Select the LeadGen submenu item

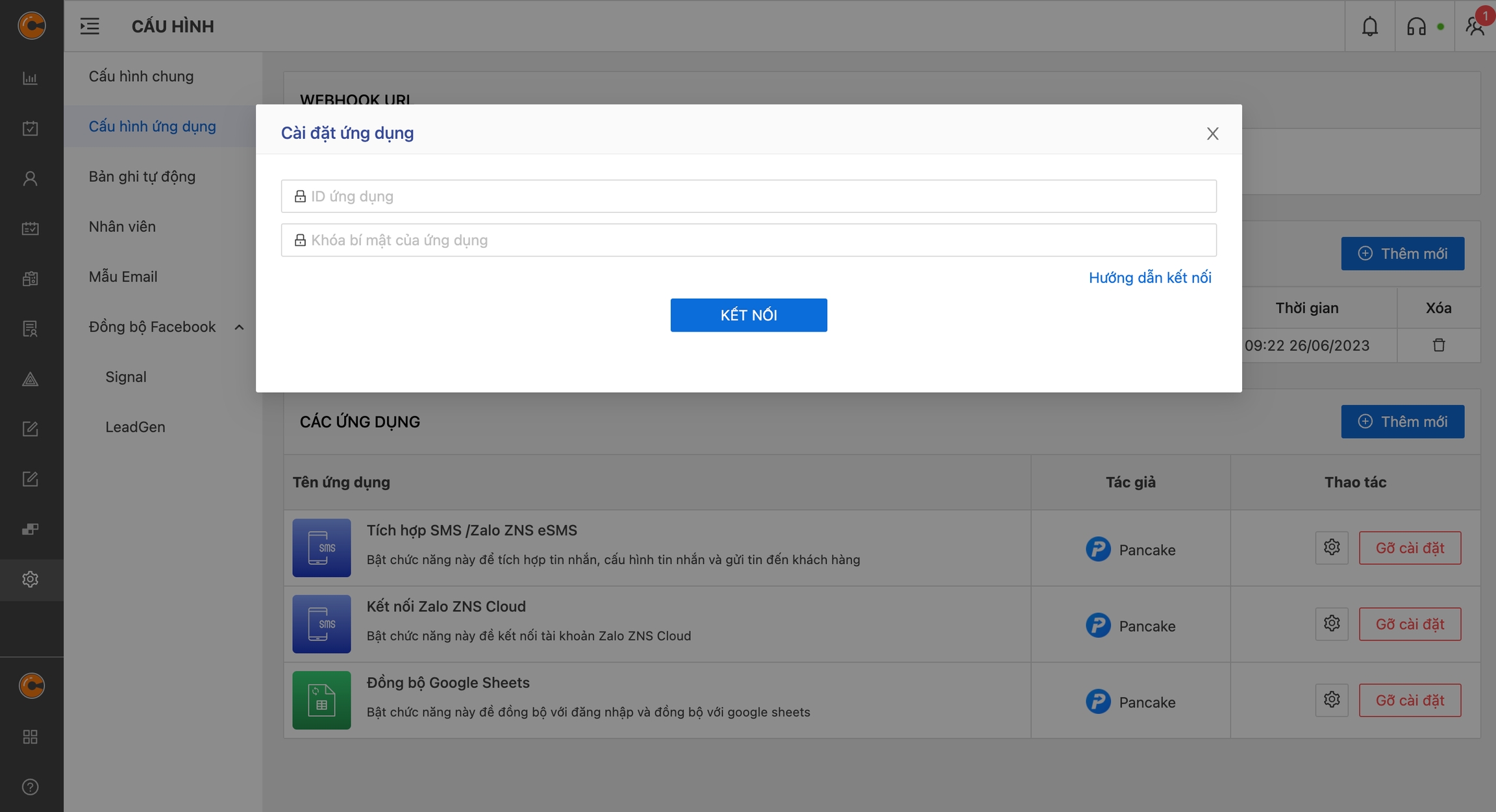pyautogui.click(x=135, y=427)
